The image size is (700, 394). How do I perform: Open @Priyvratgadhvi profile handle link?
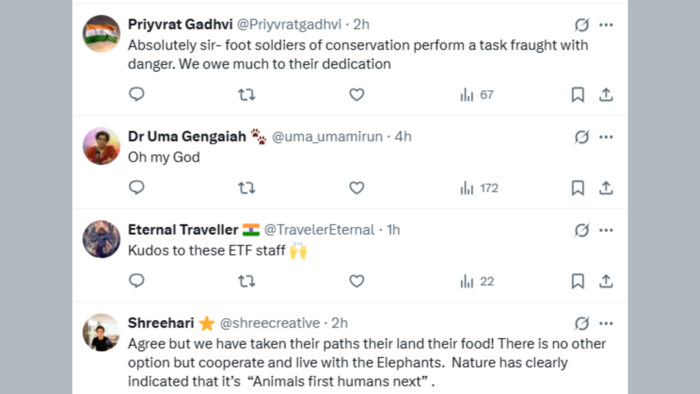pyautogui.click(x=289, y=24)
